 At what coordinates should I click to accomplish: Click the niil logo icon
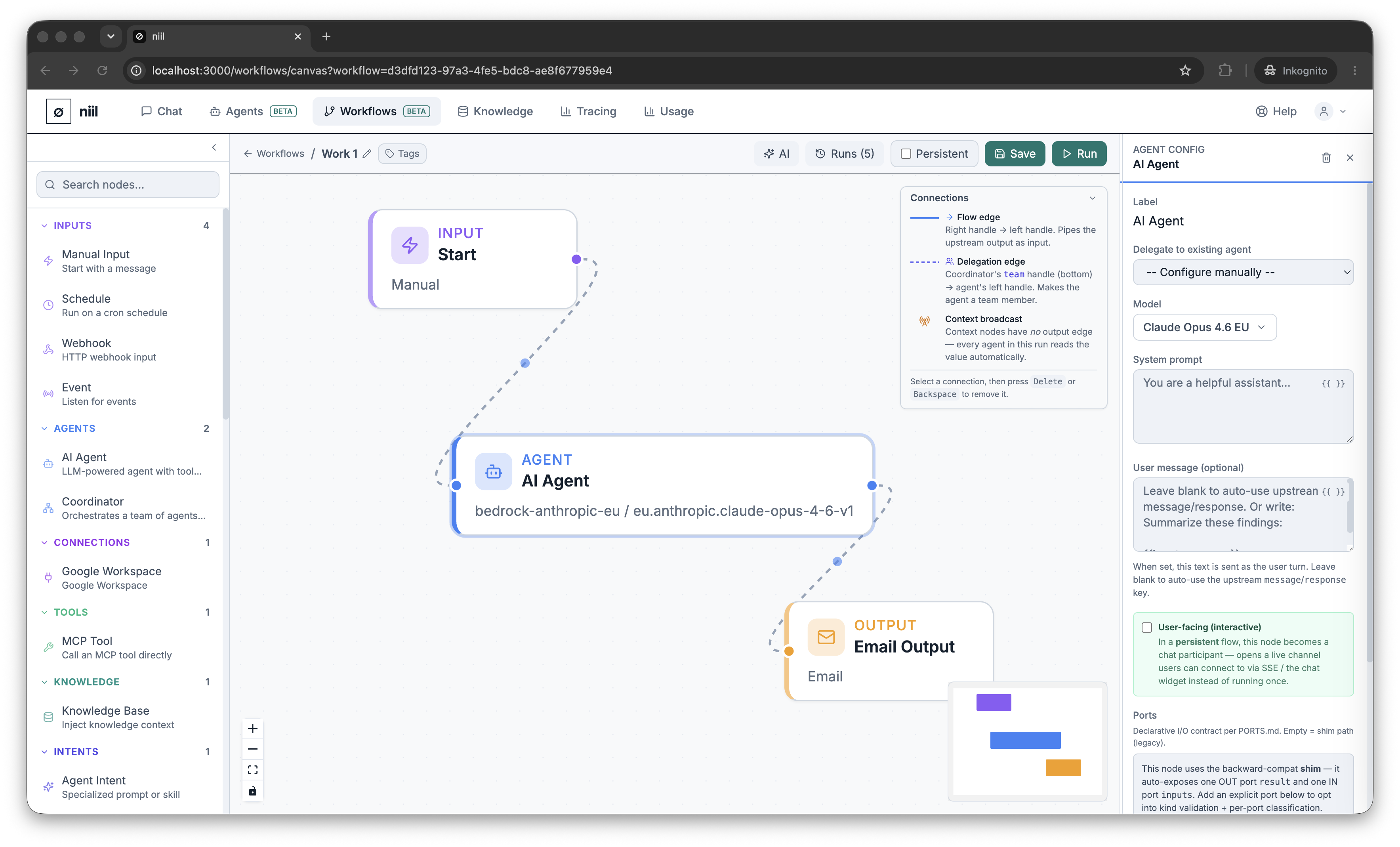point(59,111)
